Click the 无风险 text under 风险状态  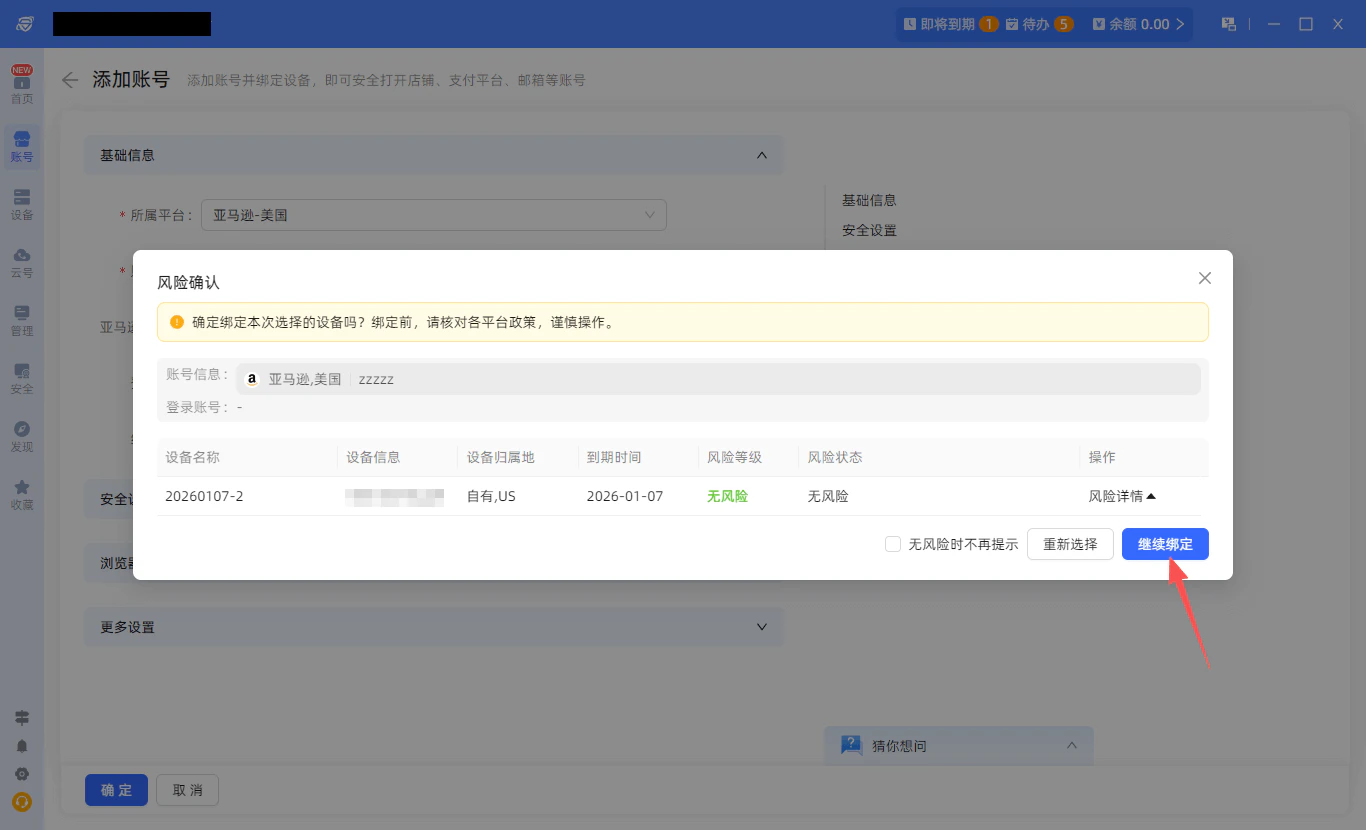[827, 496]
